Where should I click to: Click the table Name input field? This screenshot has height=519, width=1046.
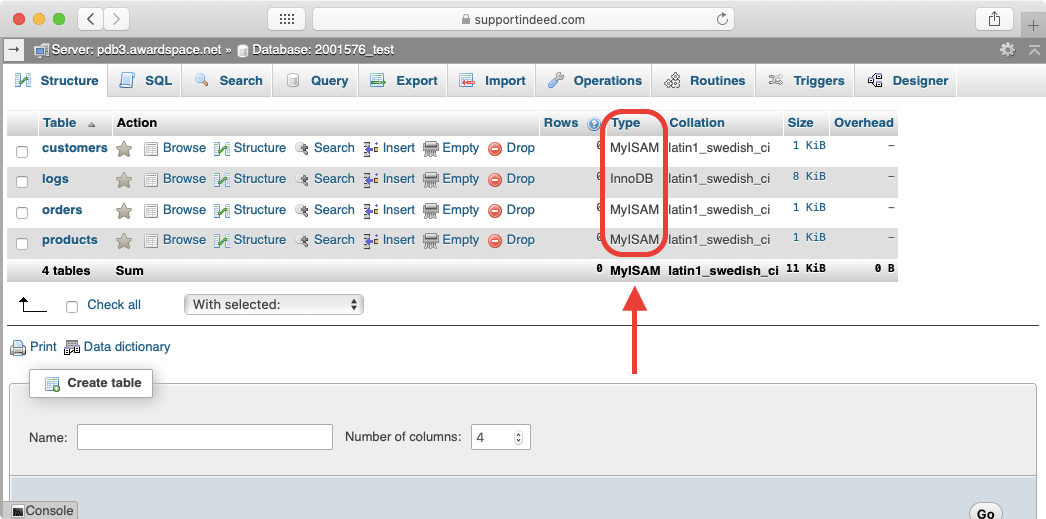point(204,437)
